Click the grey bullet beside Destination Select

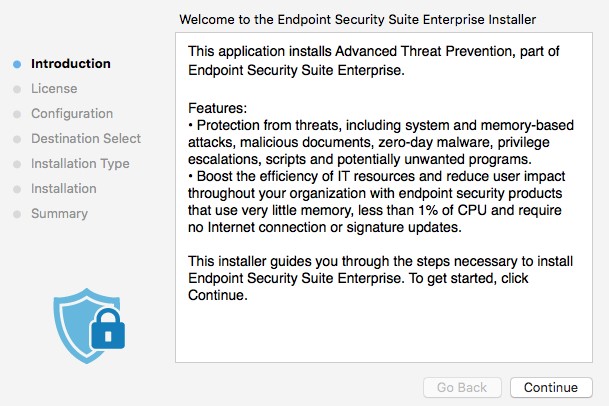[17, 139]
